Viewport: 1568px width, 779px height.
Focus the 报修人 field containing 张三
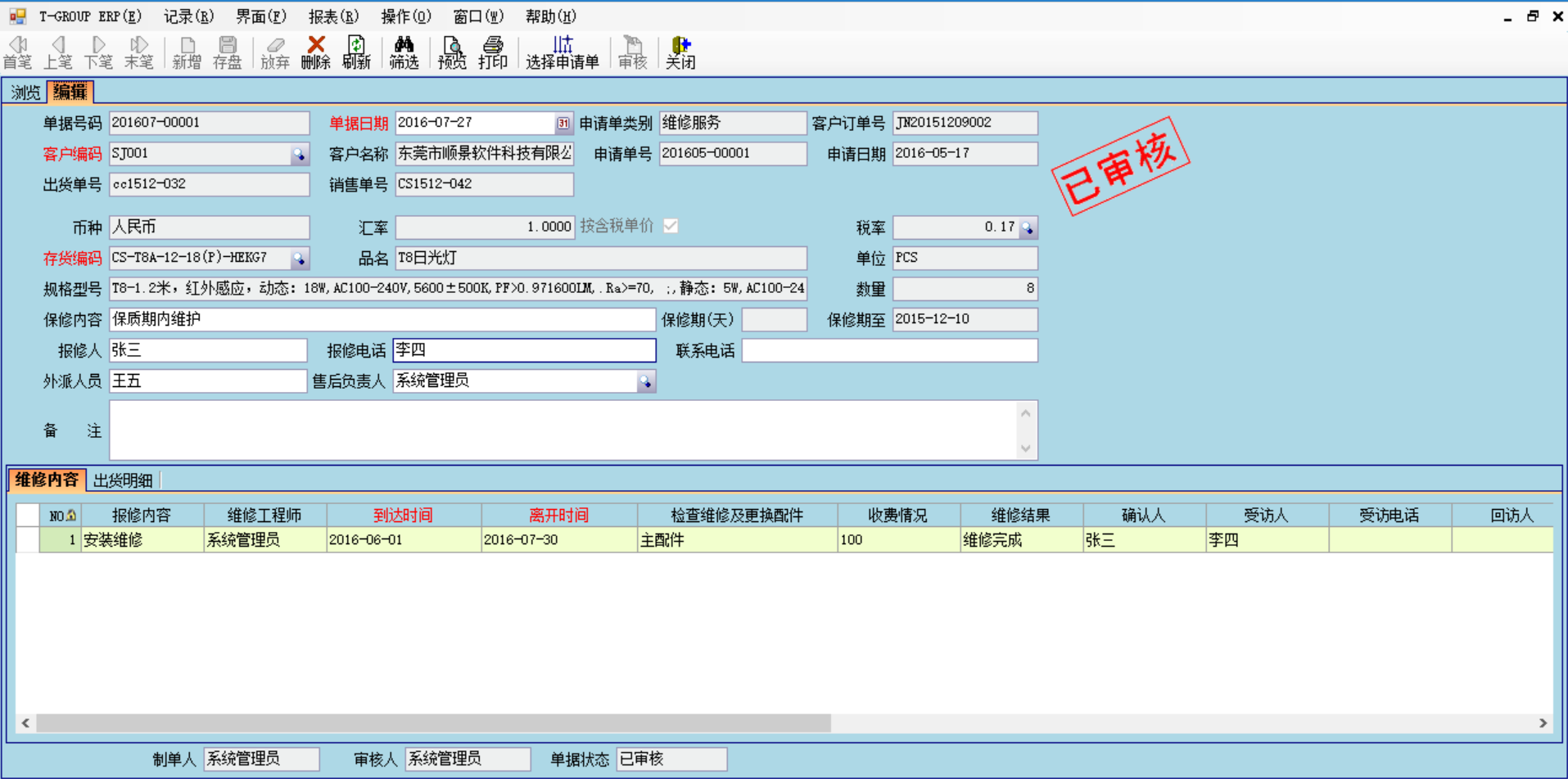click(208, 350)
